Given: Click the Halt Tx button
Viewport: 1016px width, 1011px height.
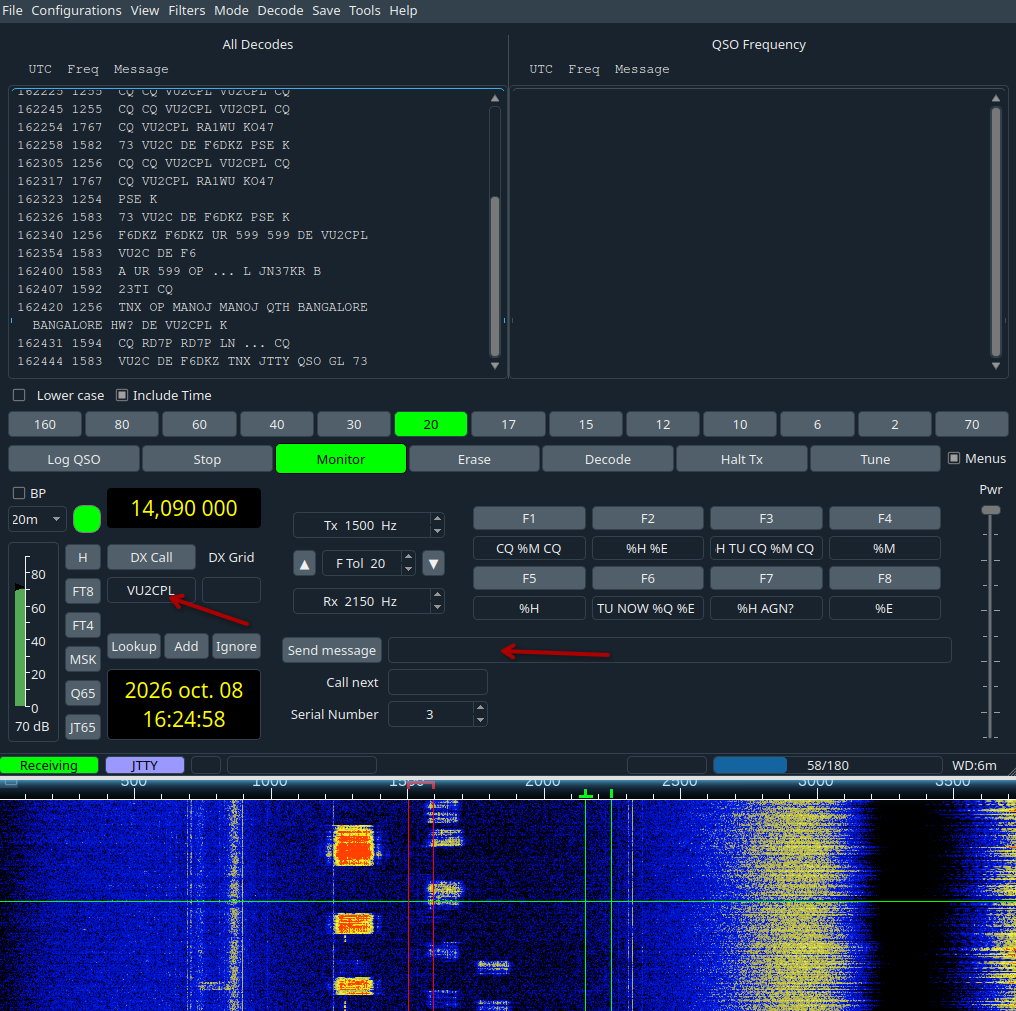Looking at the screenshot, I should [x=742, y=459].
